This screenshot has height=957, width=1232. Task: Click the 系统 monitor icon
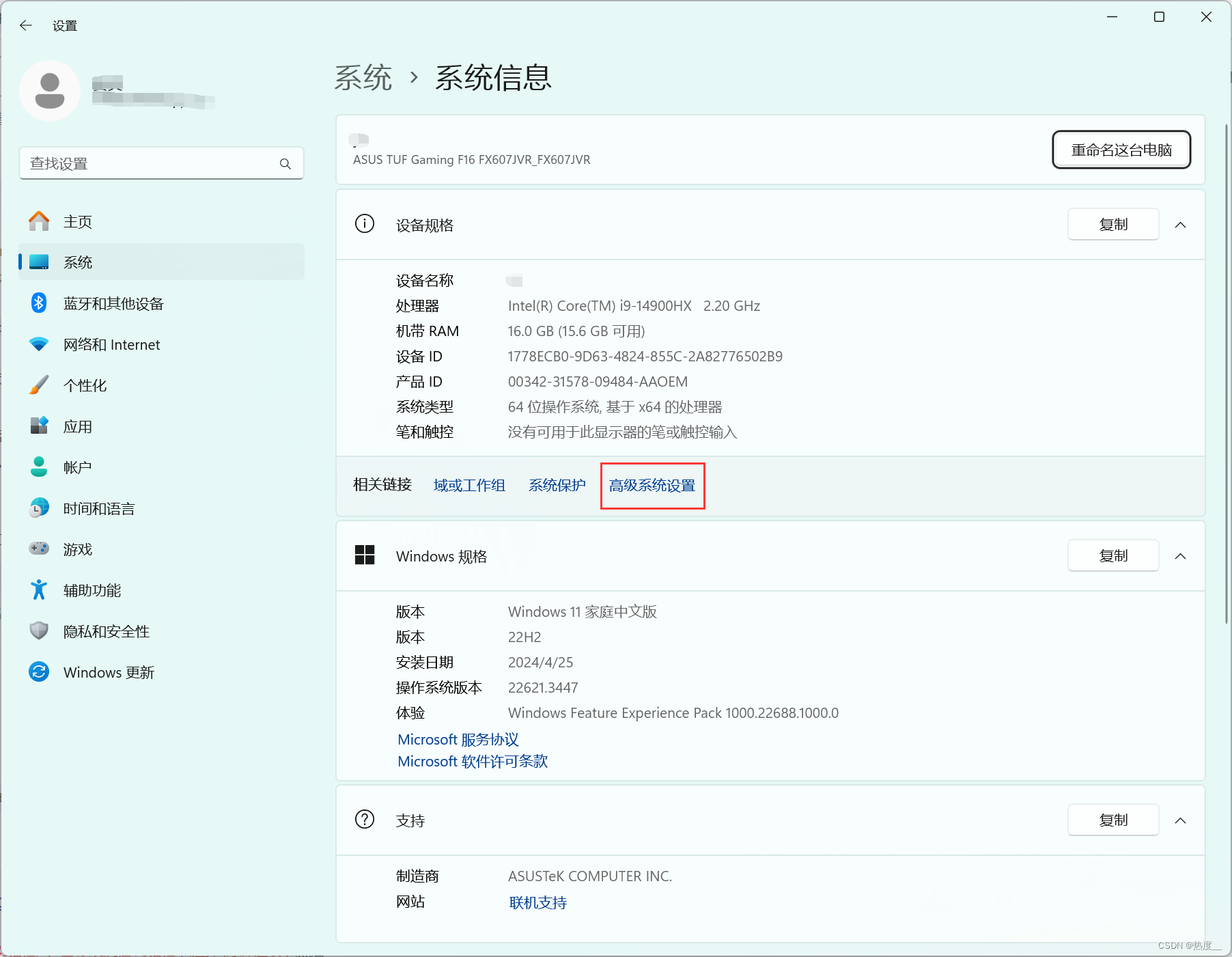coord(39,262)
